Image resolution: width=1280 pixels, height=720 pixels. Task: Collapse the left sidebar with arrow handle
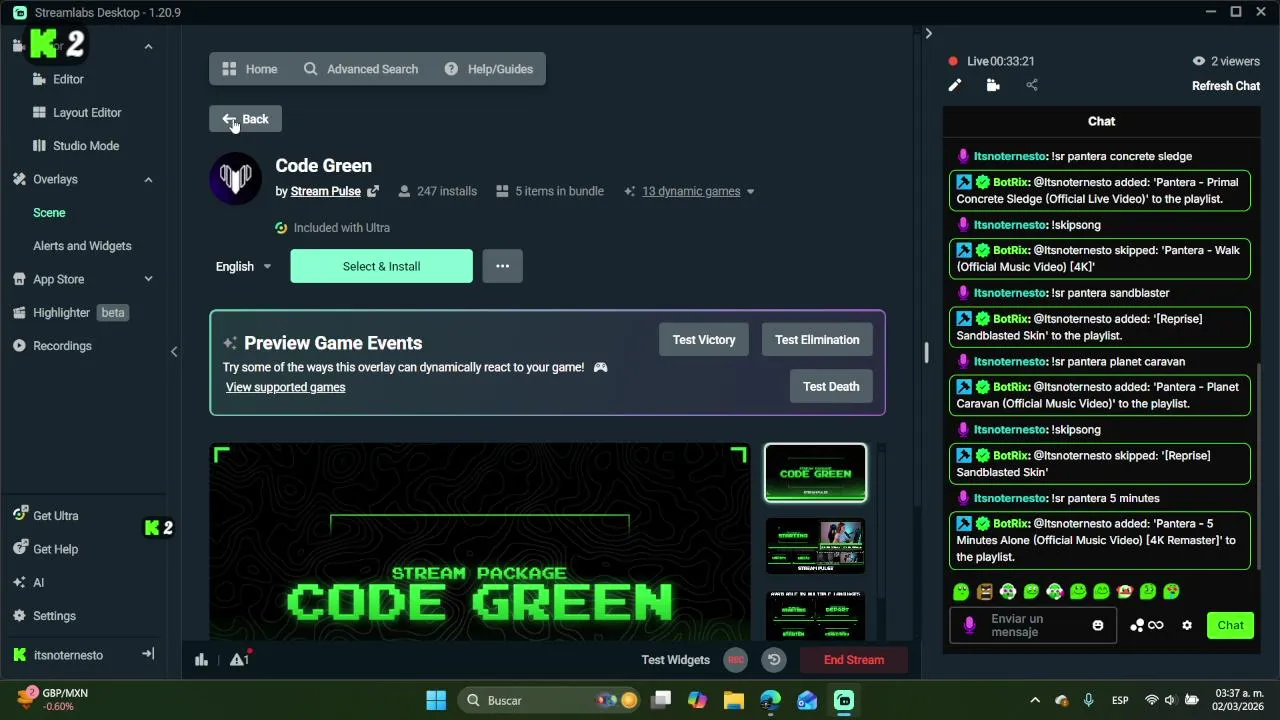point(174,352)
